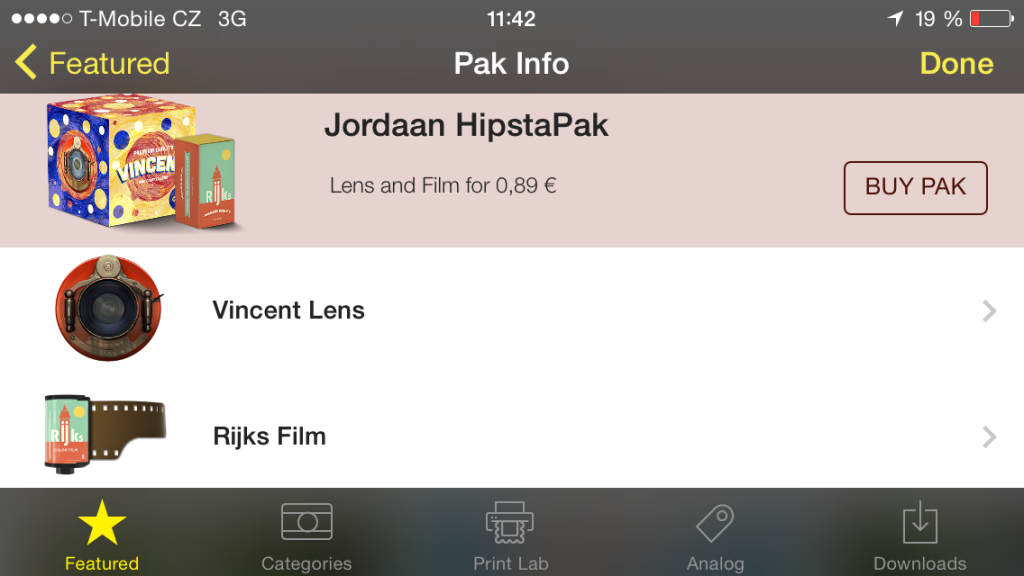
Task: Expand the Rijks Film row chevron
Action: point(989,437)
